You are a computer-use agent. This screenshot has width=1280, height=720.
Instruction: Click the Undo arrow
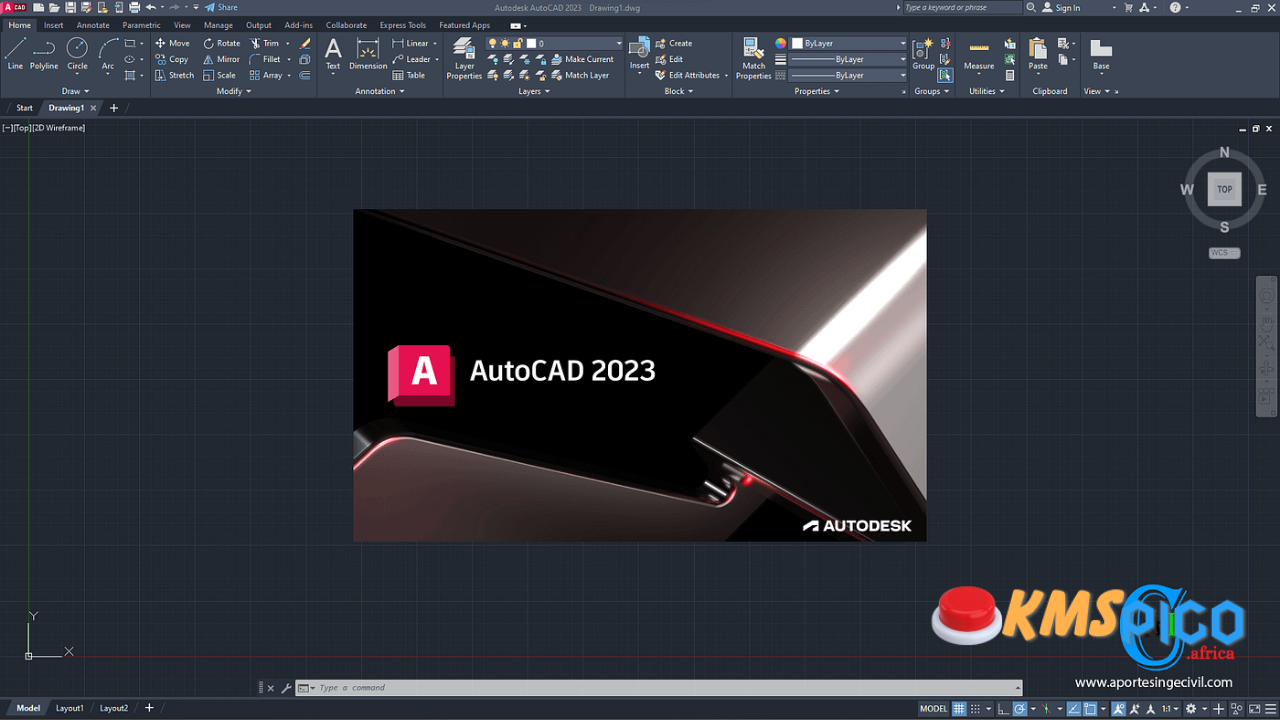(x=151, y=7)
